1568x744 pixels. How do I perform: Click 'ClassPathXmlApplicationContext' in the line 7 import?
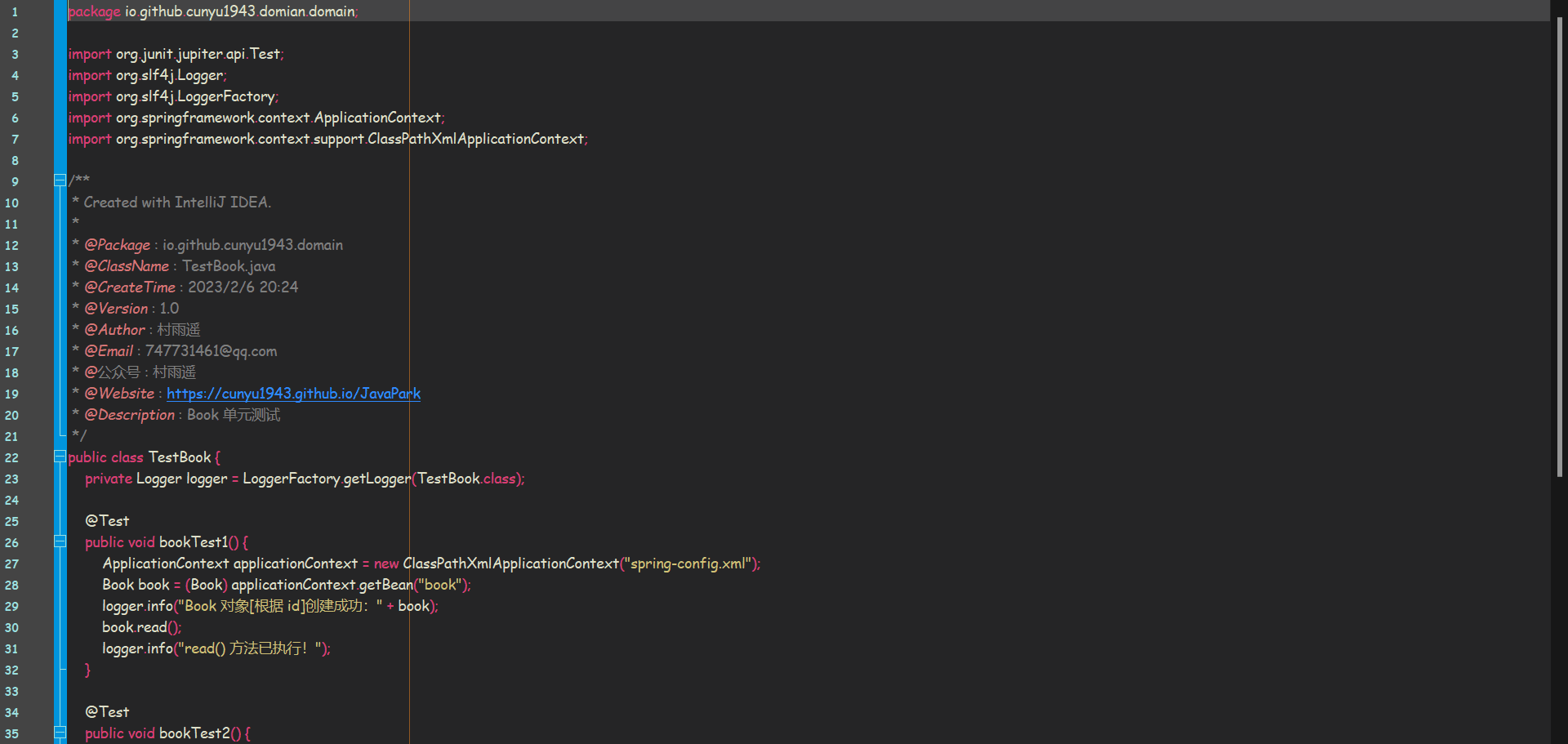[475, 139]
